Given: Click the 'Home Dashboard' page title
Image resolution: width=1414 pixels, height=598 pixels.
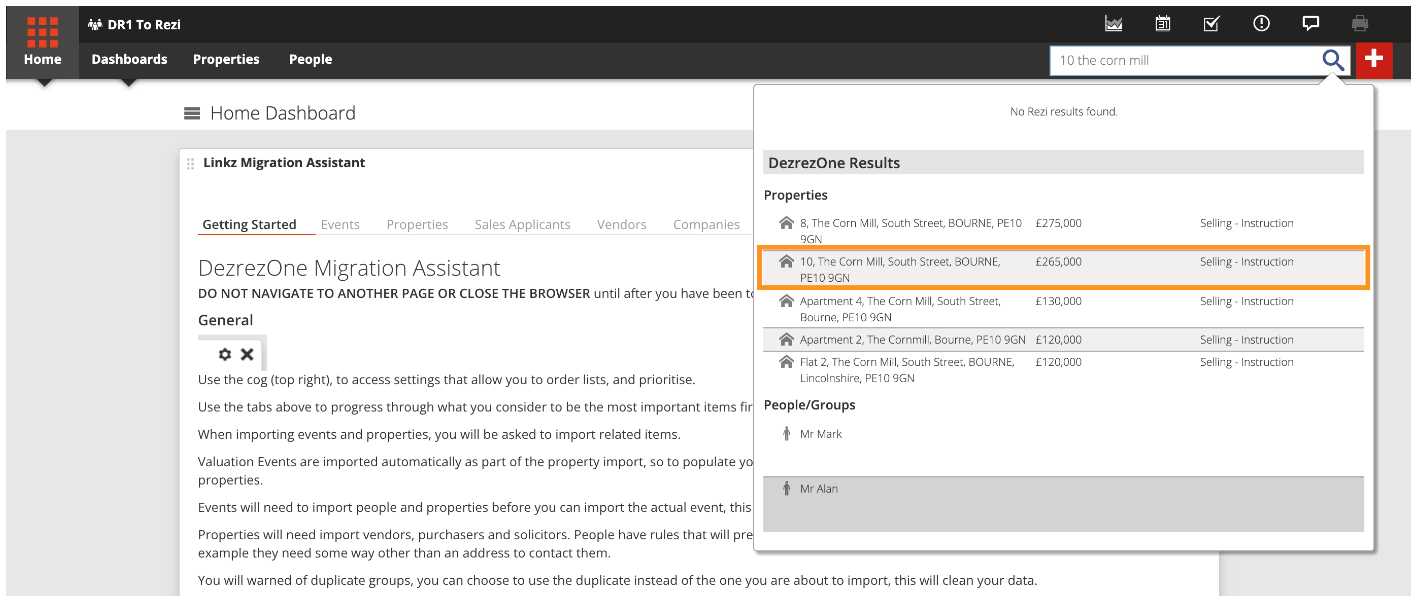Looking at the screenshot, I should coord(283,114).
